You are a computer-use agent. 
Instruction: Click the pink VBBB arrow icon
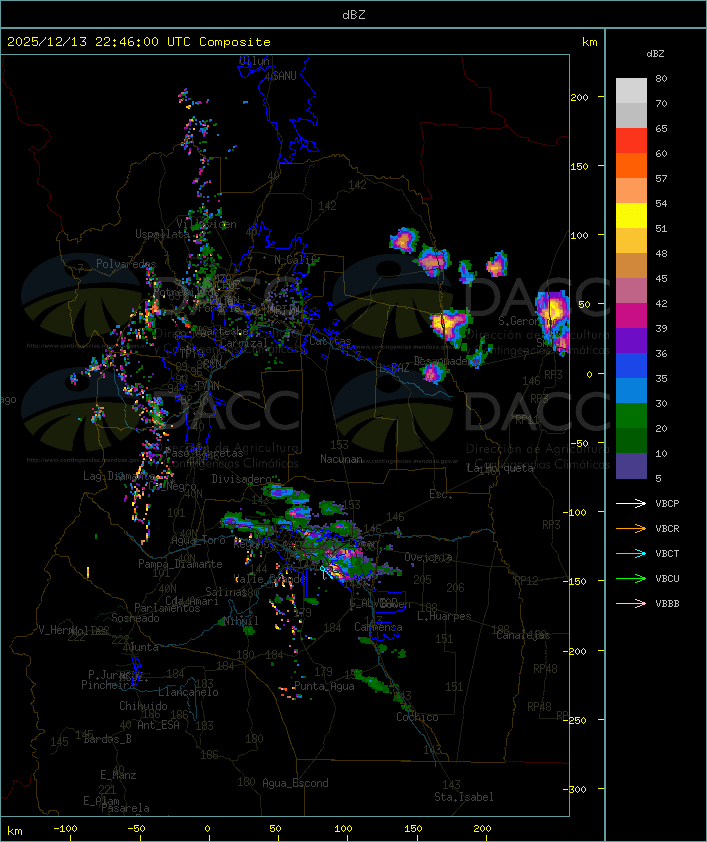631,603
